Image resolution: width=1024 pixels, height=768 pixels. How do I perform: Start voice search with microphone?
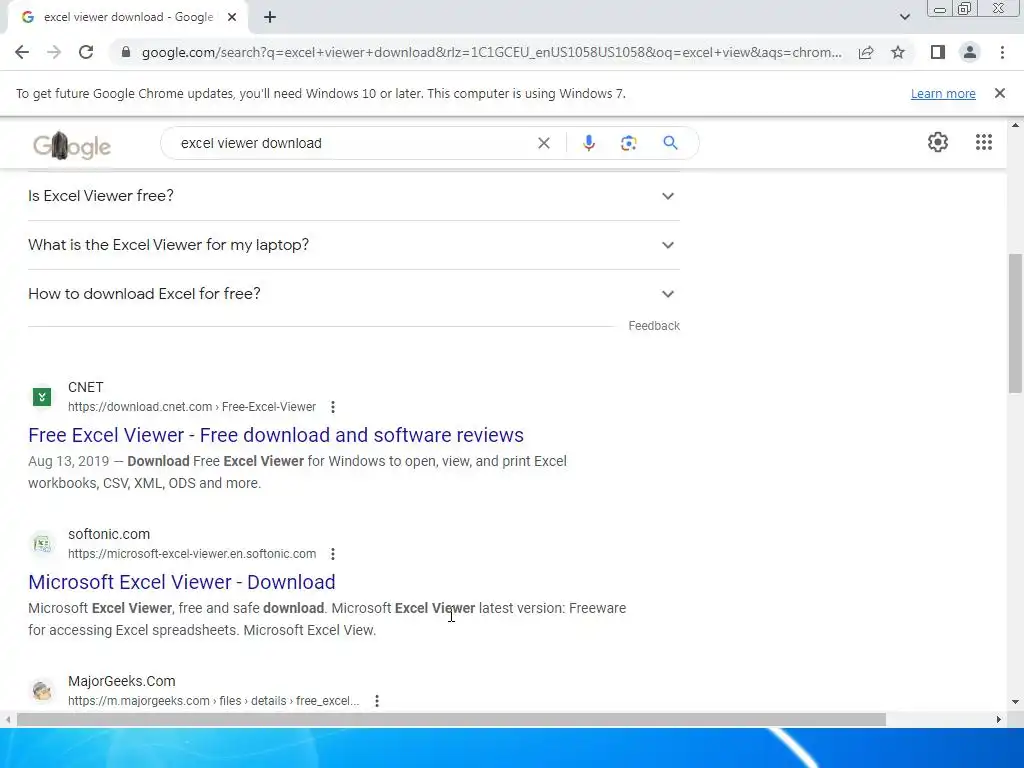[588, 143]
